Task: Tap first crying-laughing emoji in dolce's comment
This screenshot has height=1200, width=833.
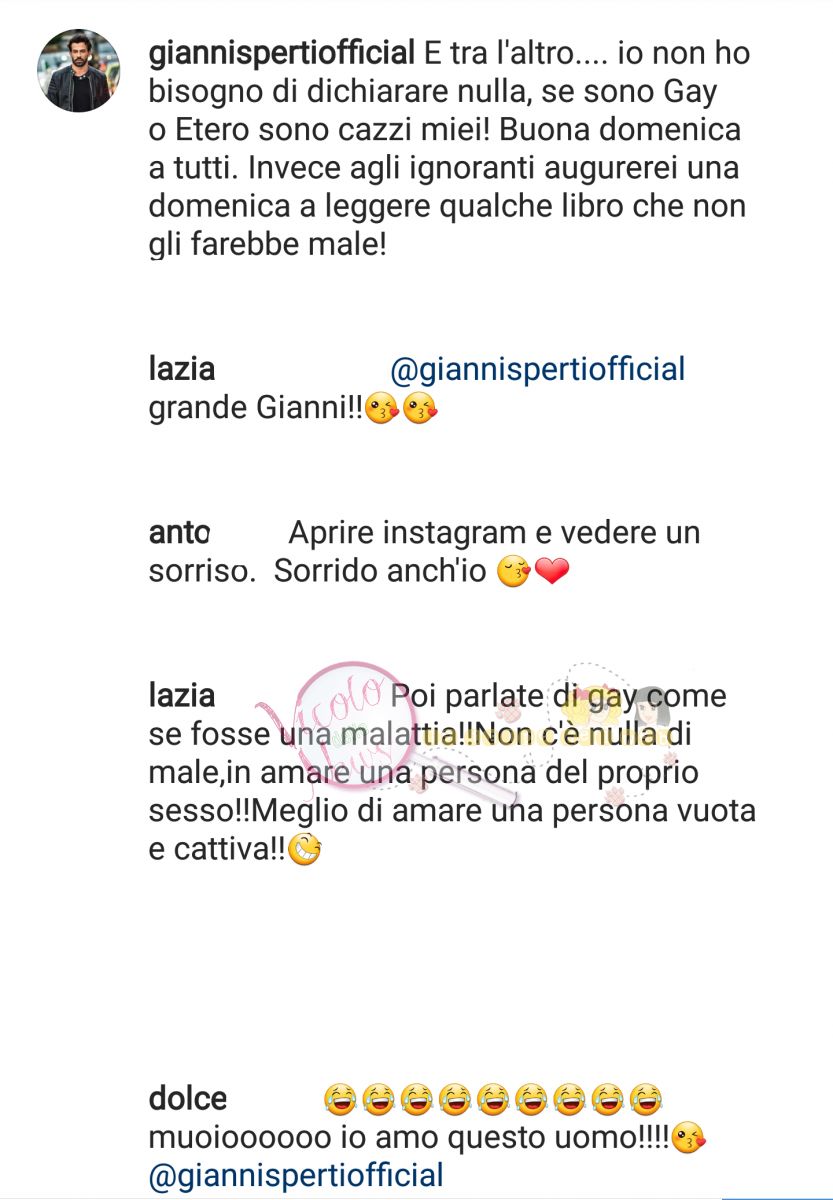Action: 341,1100
